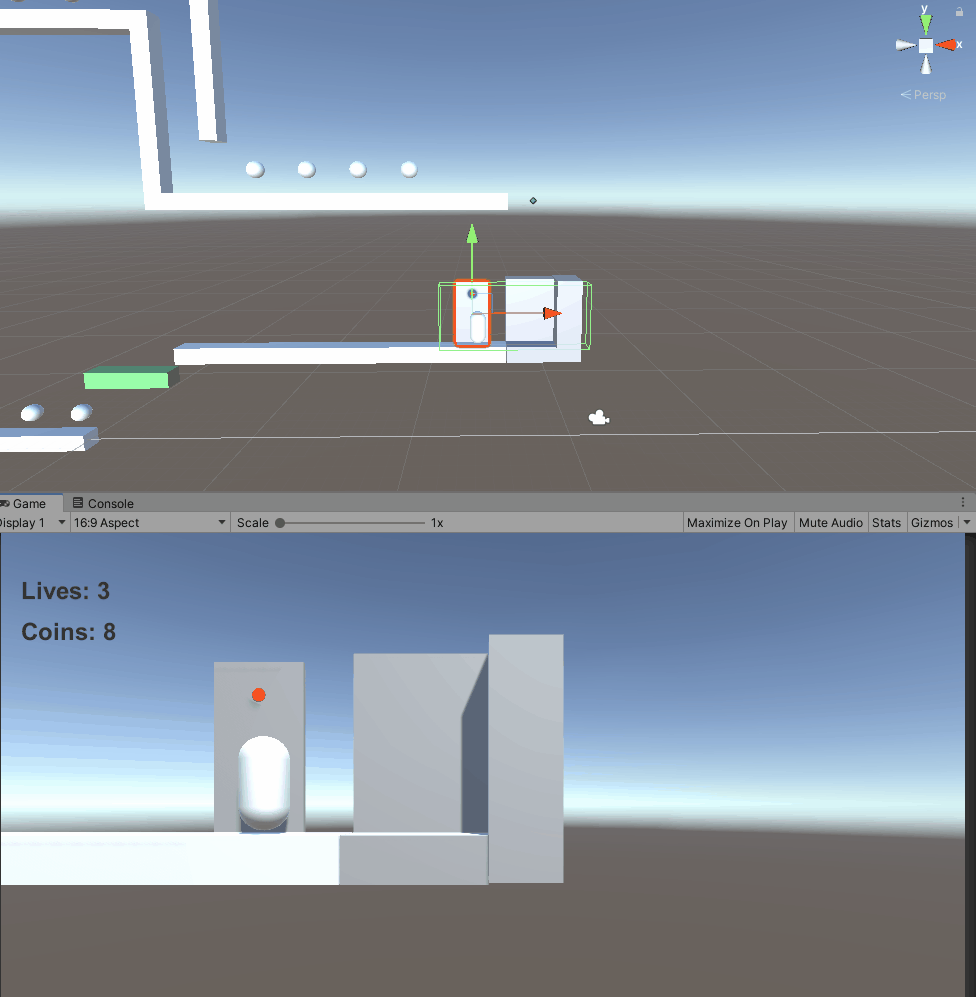Click the center cube of the scene orientation gizmo
Screen dimensions: 976x997
tap(924, 44)
